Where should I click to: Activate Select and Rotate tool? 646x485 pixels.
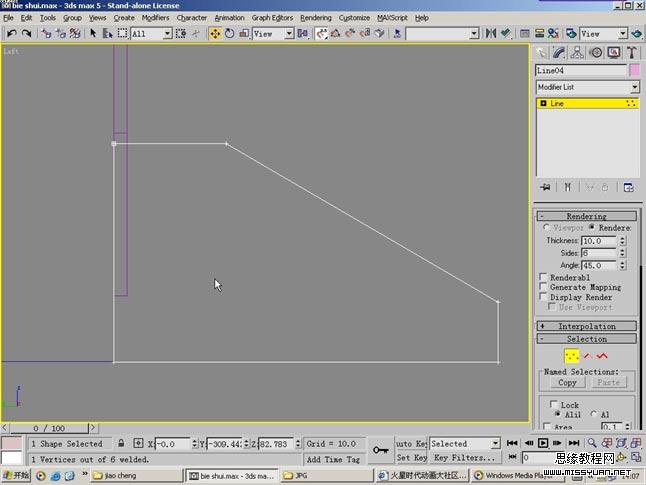pyautogui.click(x=229, y=33)
